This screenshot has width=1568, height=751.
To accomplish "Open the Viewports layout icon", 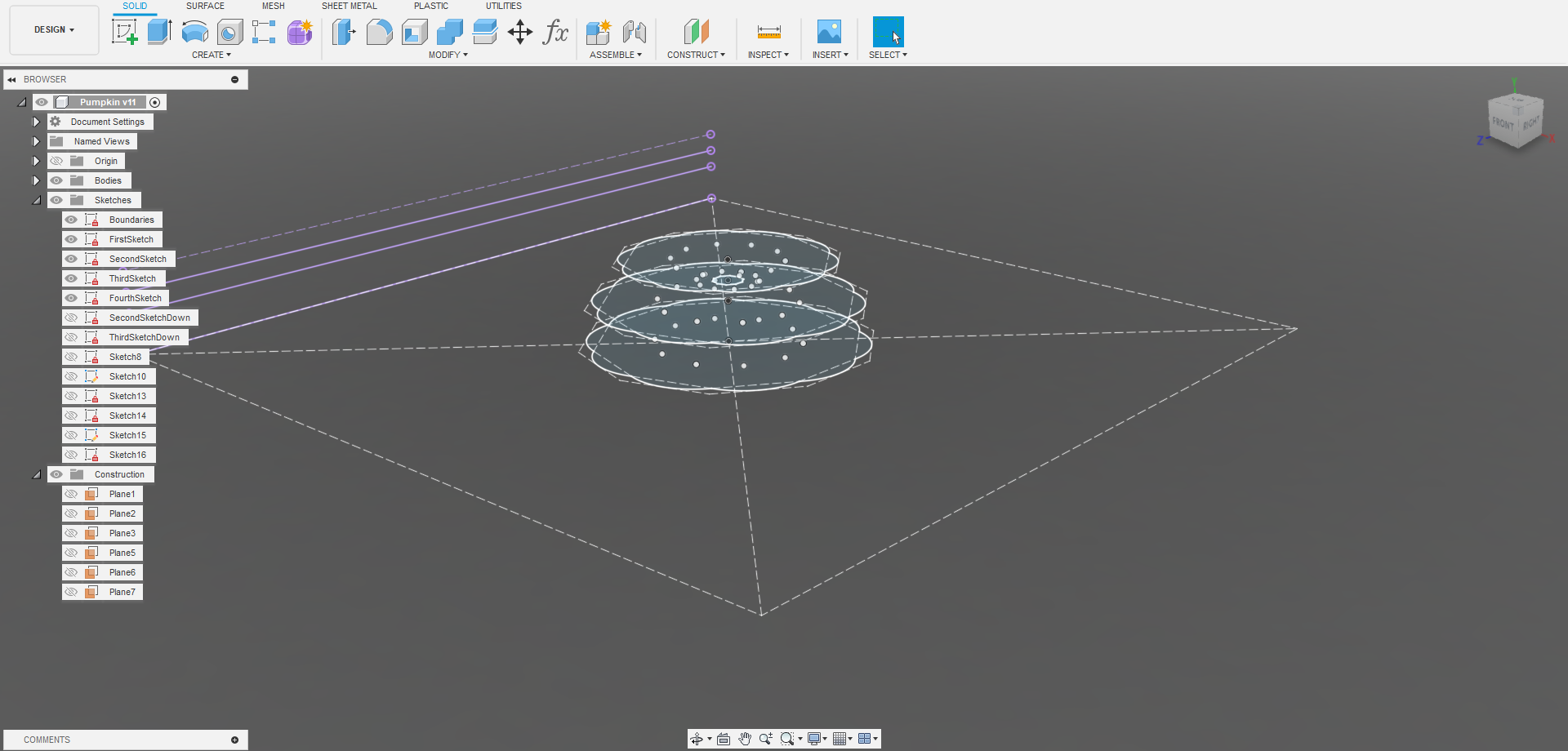I will [x=865, y=739].
